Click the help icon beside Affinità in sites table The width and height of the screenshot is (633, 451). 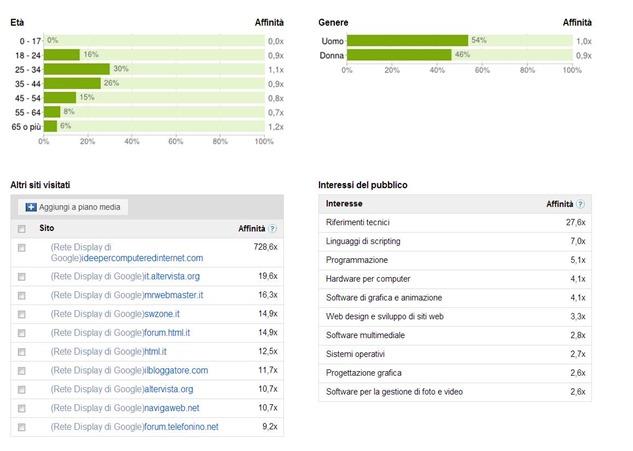coord(273,229)
